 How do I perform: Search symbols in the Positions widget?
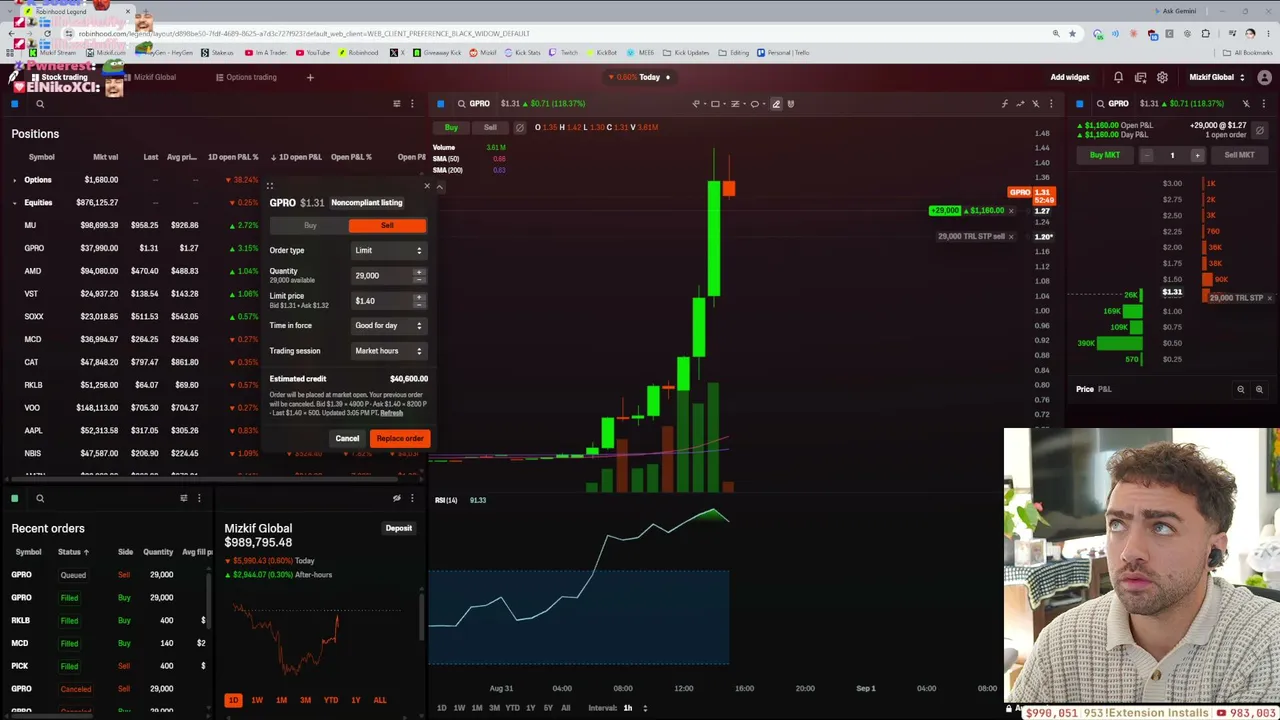click(40, 104)
